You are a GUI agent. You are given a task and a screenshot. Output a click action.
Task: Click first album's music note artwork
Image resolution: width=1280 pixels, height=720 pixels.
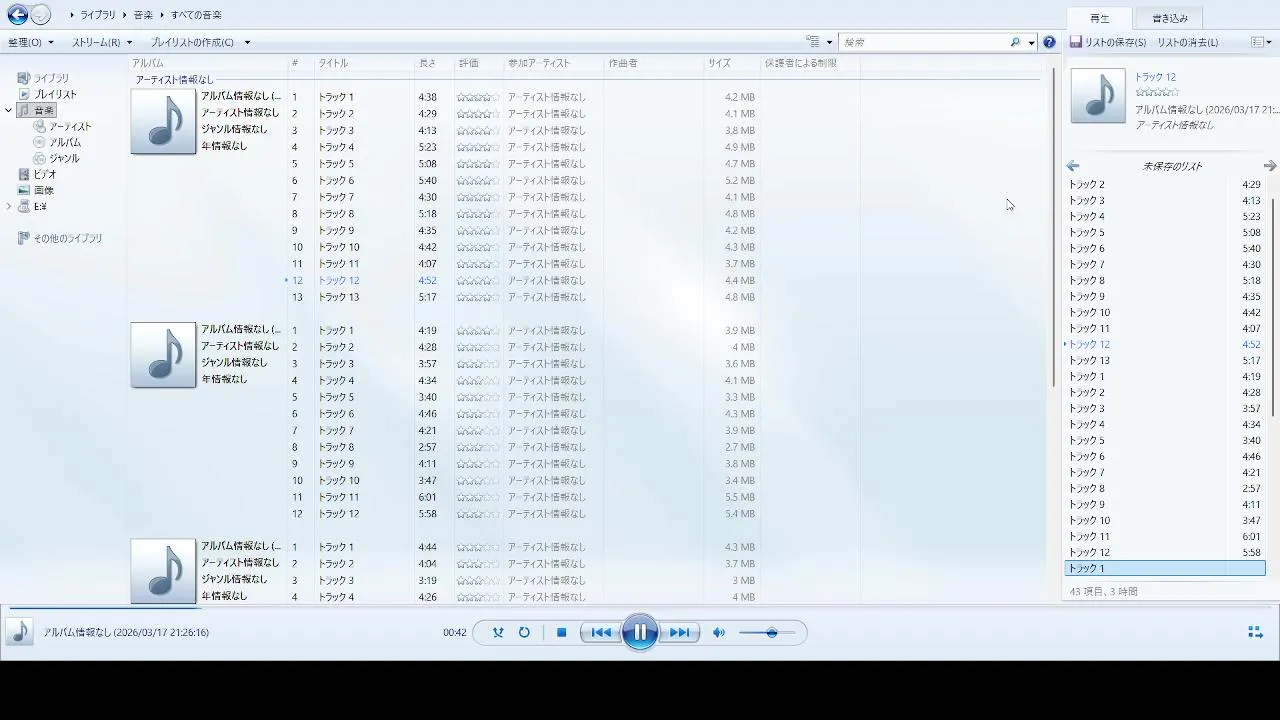pos(163,122)
